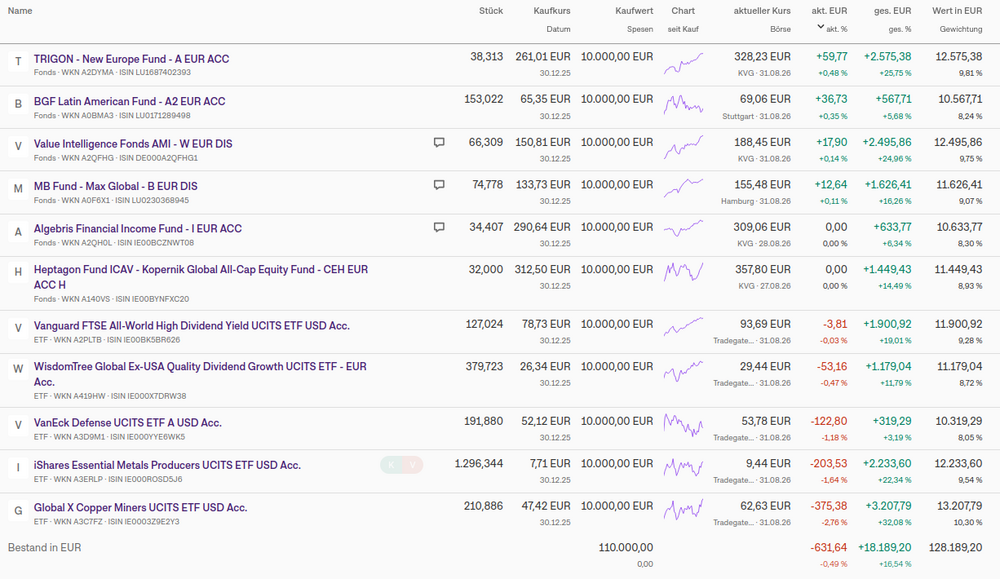Image resolution: width=1000 pixels, height=579 pixels.
Task: Open the sparkline chart for Heptagon Kopernik fund
Action: [x=683, y=272]
